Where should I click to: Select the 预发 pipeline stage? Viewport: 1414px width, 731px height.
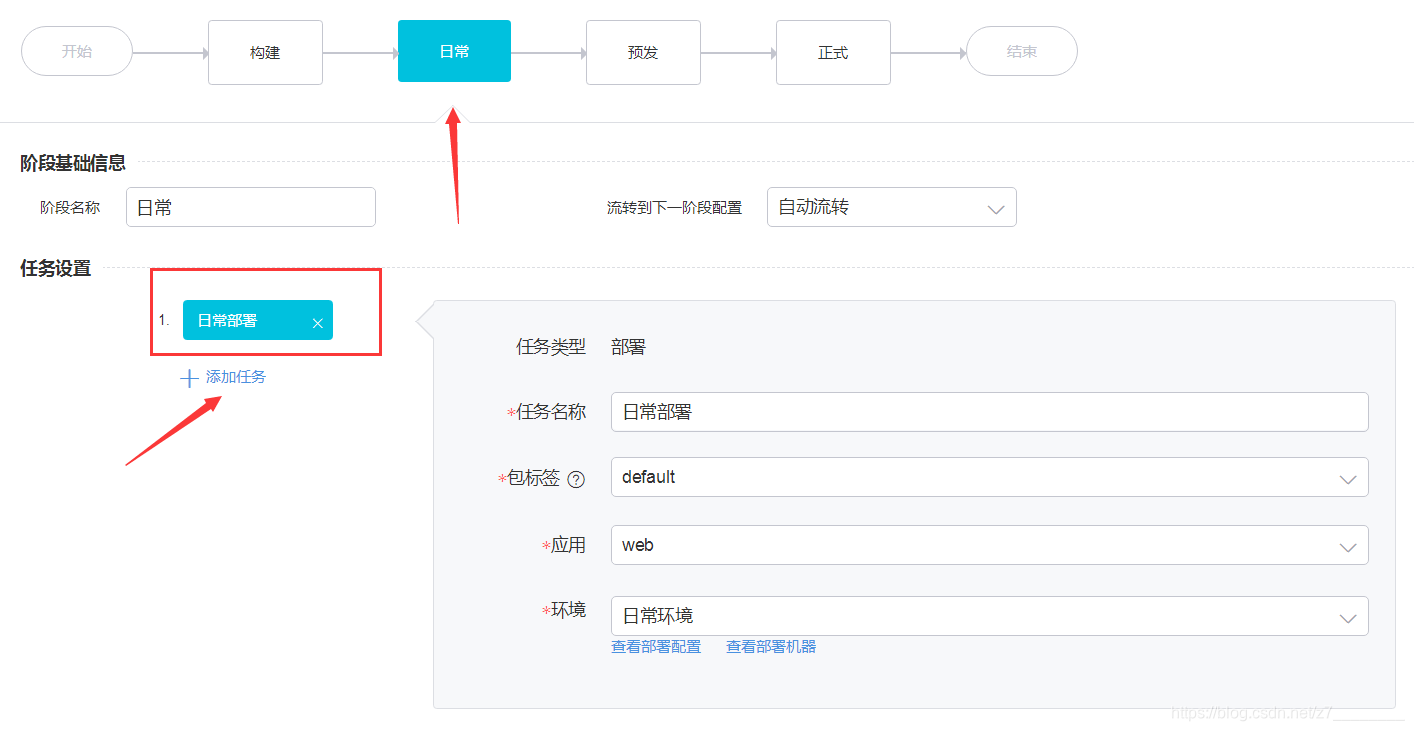[643, 52]
